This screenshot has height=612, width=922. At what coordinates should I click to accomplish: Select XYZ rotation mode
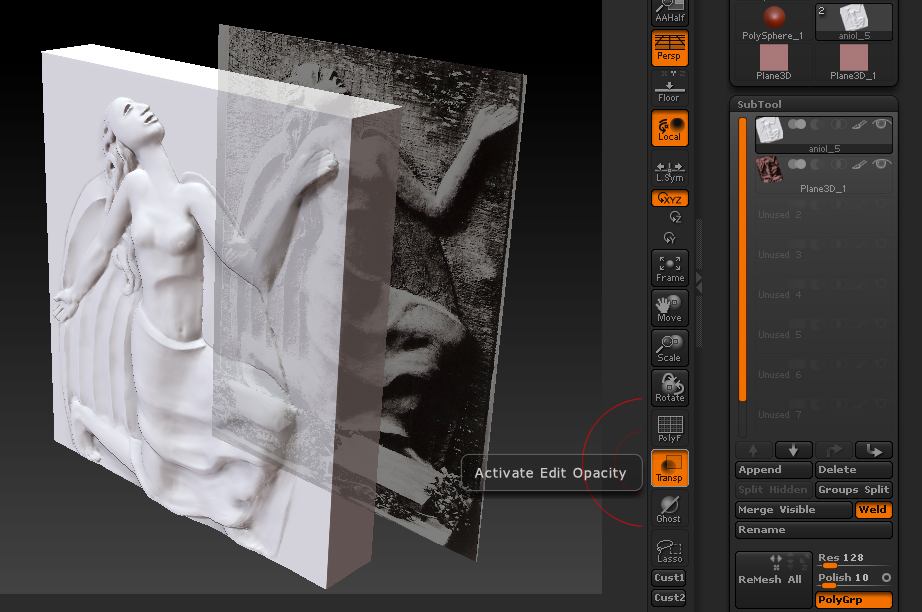pos(669,198)
